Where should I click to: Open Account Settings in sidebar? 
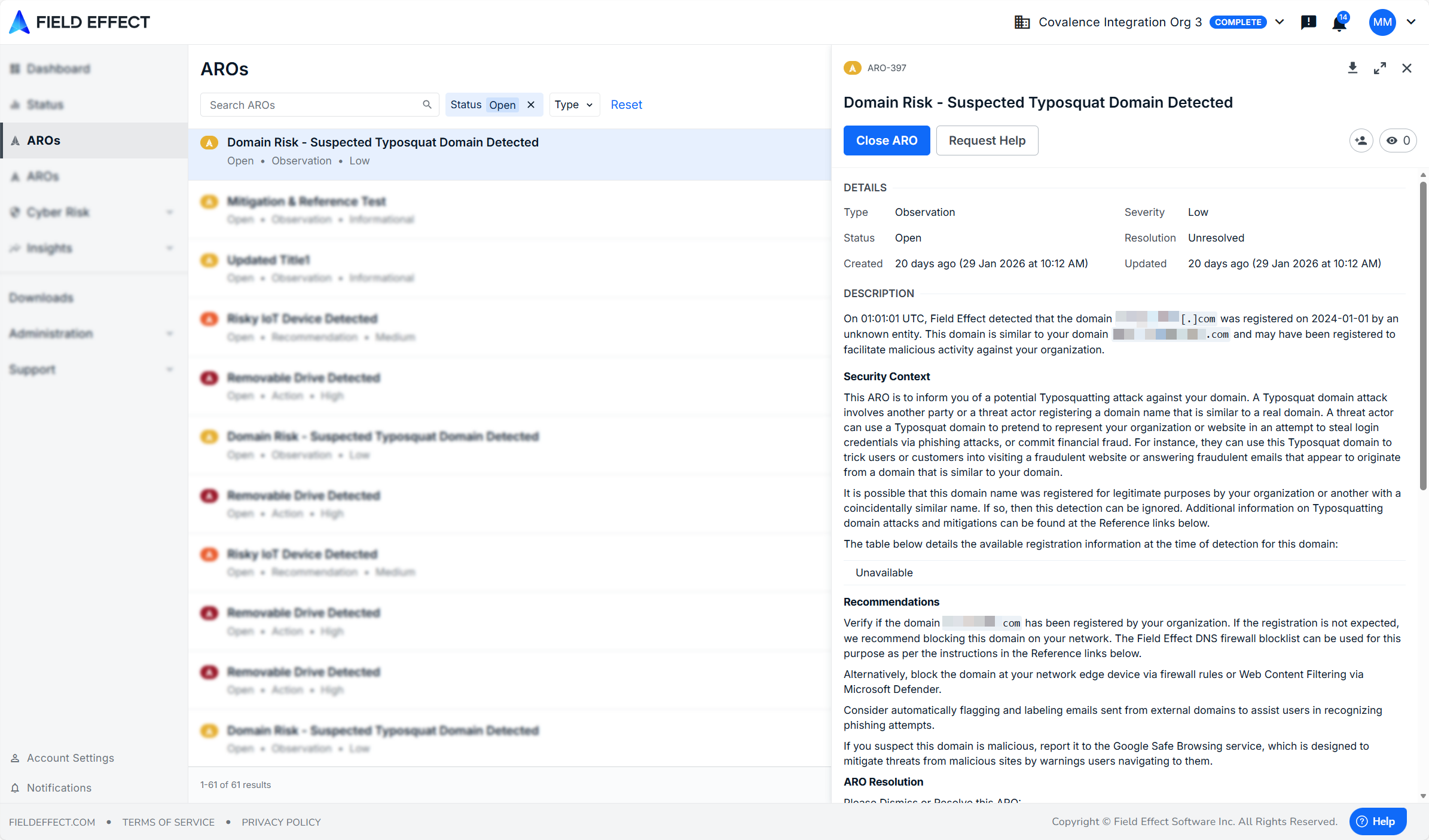[70, 758]
